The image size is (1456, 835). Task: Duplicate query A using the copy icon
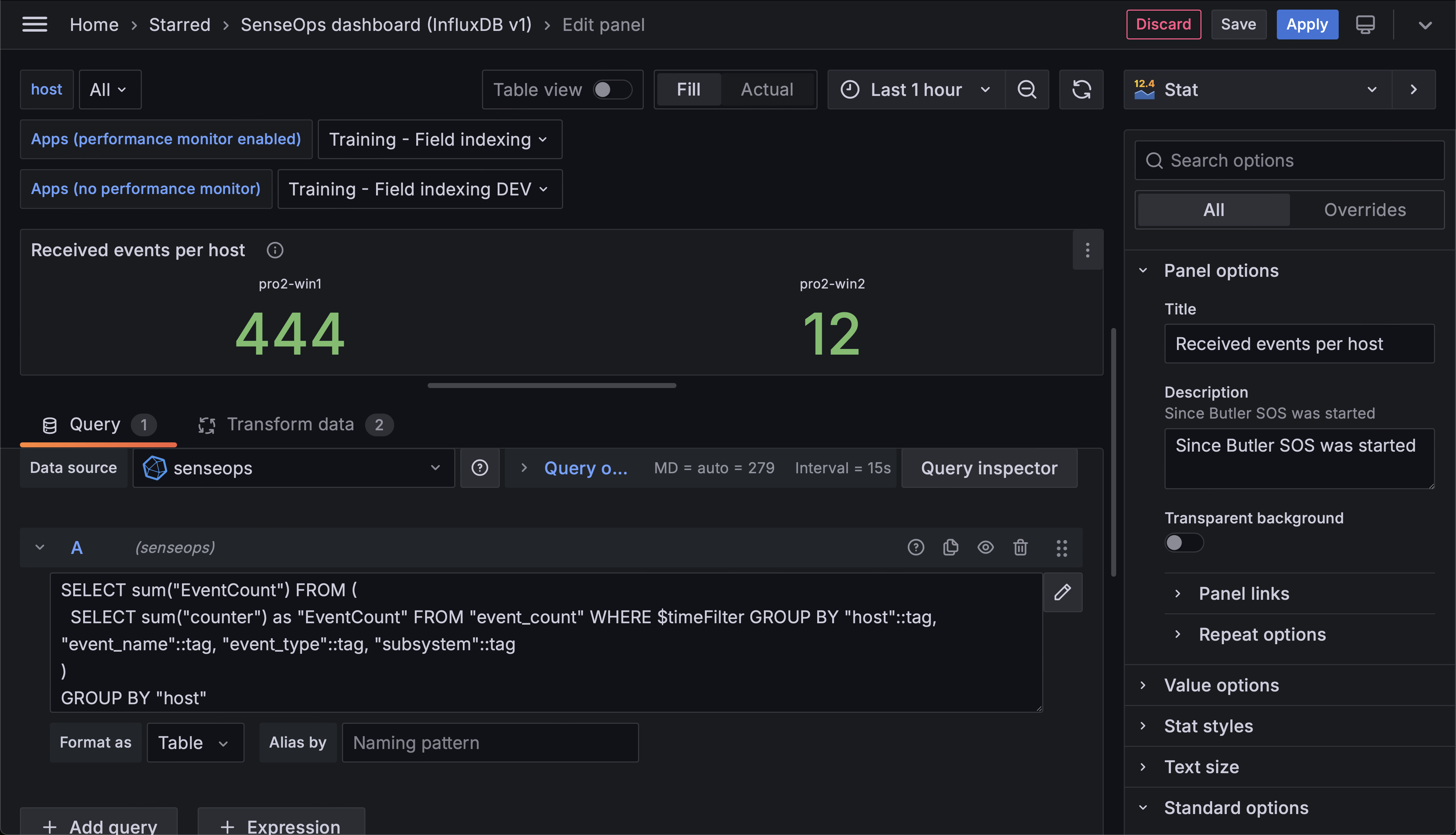[x=951, y=547]
